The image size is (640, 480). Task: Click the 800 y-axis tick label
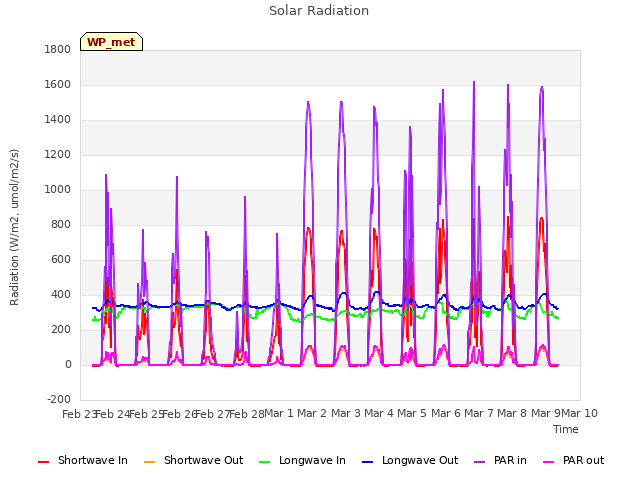point(61,224)
